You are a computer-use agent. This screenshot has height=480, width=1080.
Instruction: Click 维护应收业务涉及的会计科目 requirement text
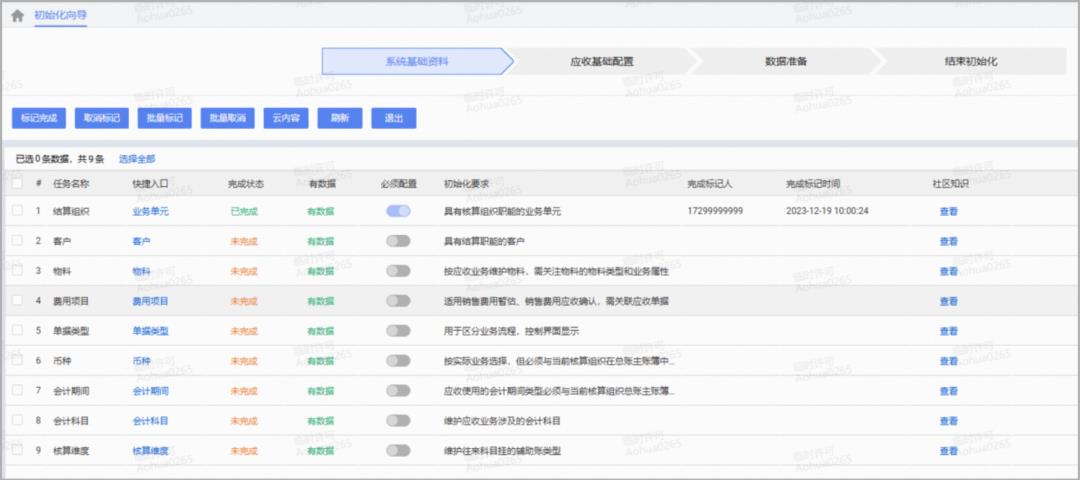(x=502, y=421)
